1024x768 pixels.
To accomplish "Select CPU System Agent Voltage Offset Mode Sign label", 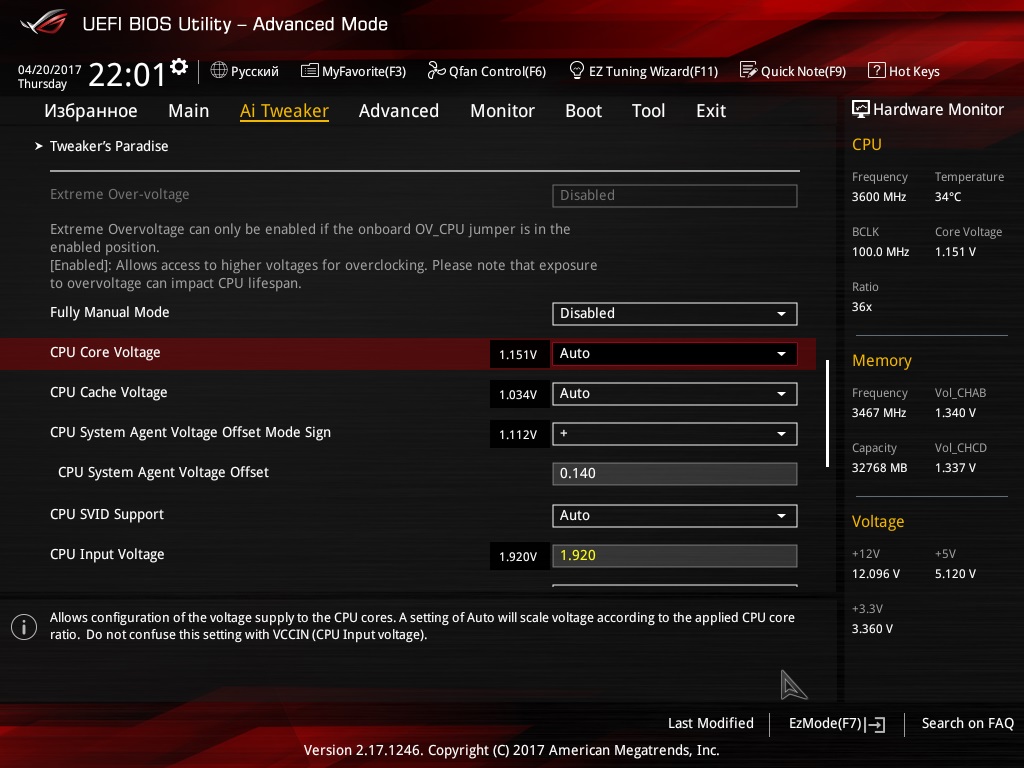I will 190,432.
